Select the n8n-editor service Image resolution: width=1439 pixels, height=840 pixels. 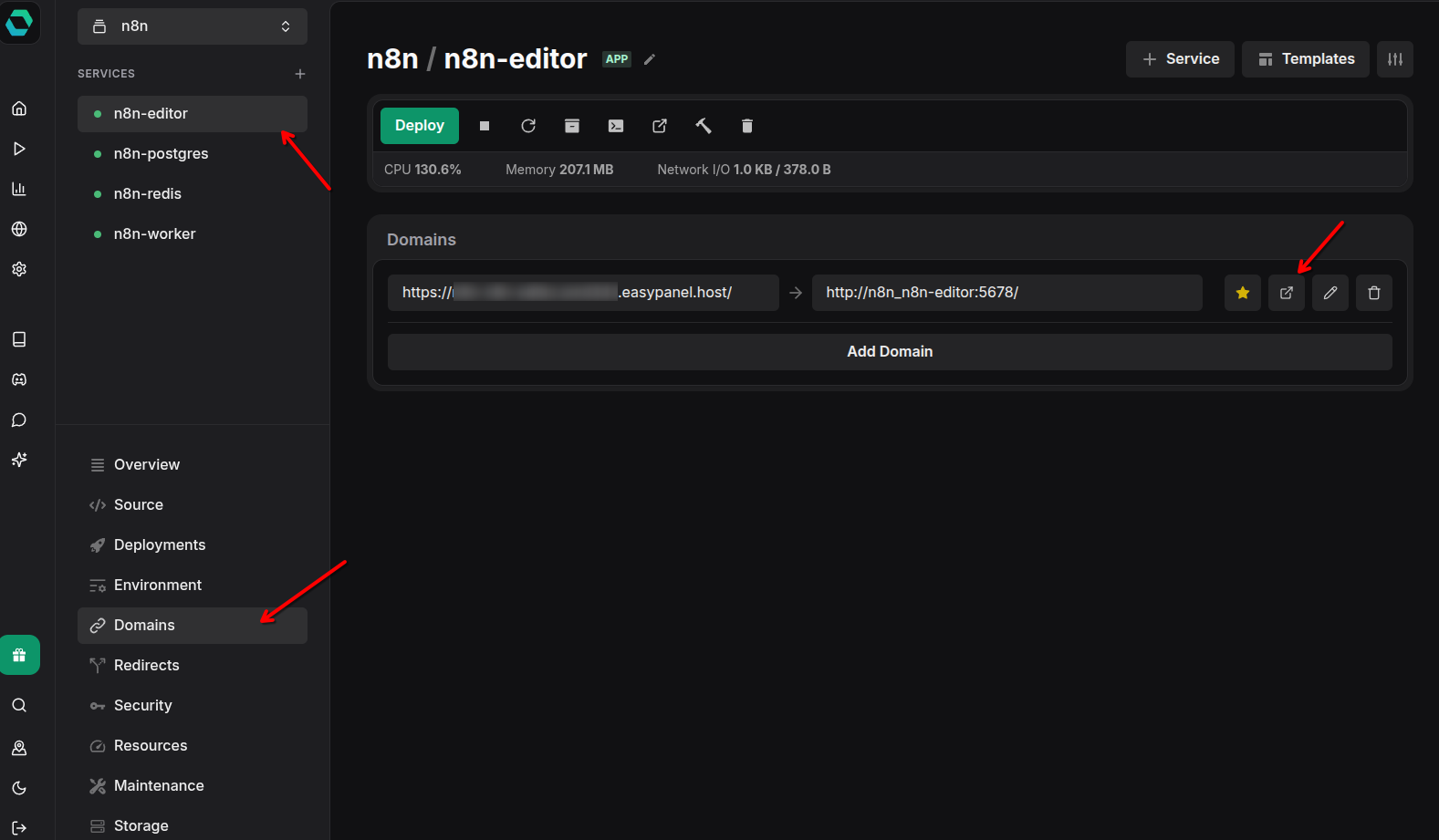tap(193, 114)
